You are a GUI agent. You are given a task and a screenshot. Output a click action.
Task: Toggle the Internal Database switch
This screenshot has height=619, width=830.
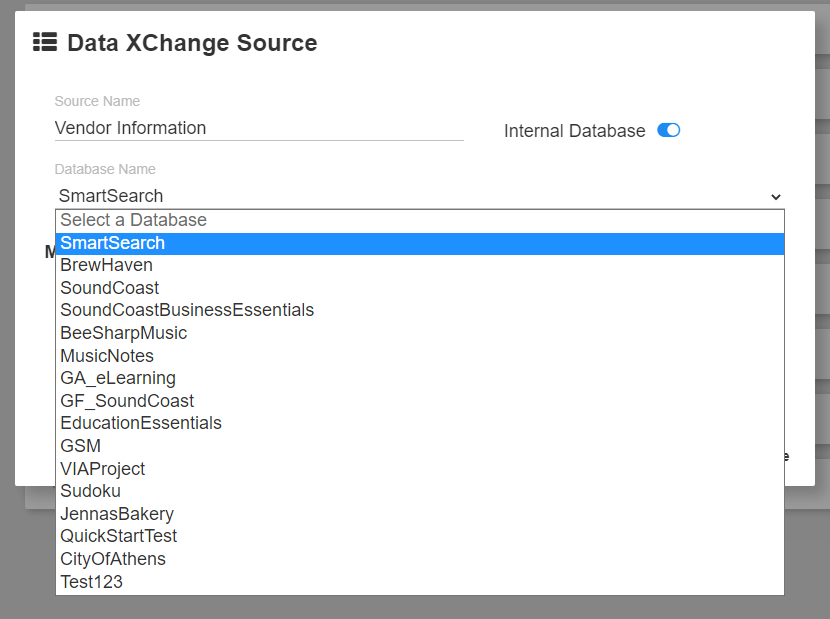tap(668, 130)
